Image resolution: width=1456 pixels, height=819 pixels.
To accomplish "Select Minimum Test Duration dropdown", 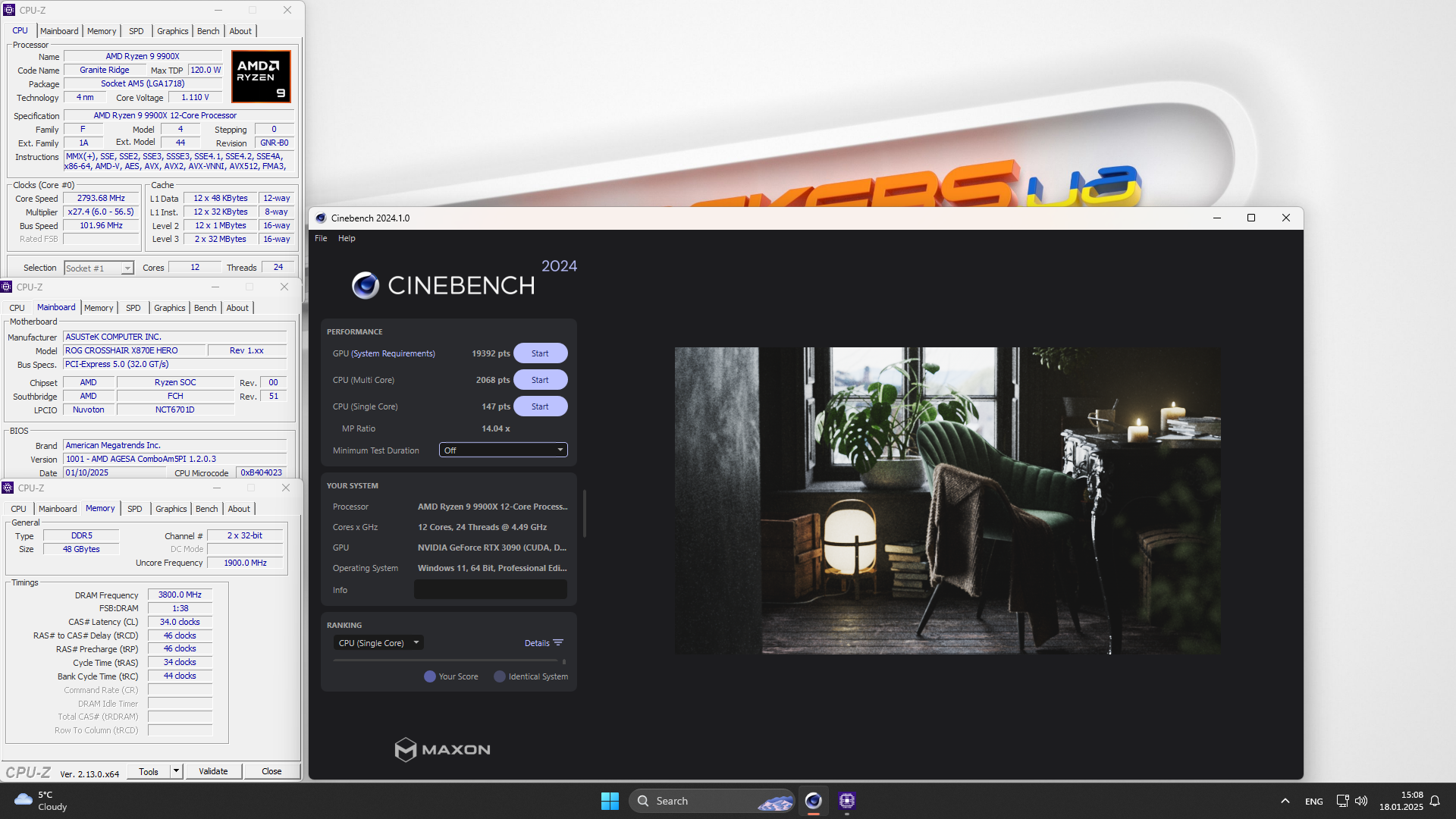I will [x=503, y=450].
